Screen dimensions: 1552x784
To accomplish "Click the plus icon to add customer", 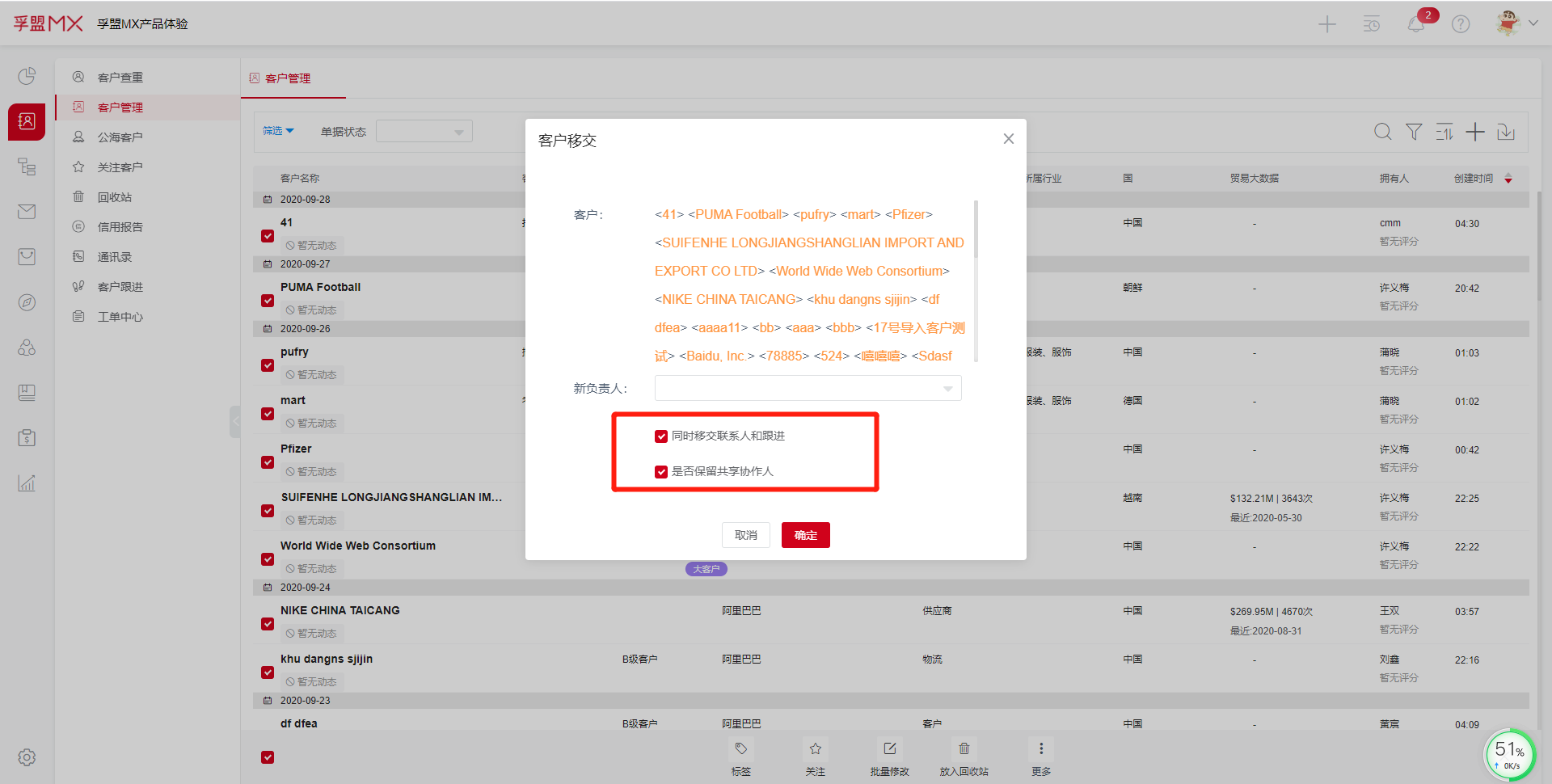I will (x=1475, y=132).
